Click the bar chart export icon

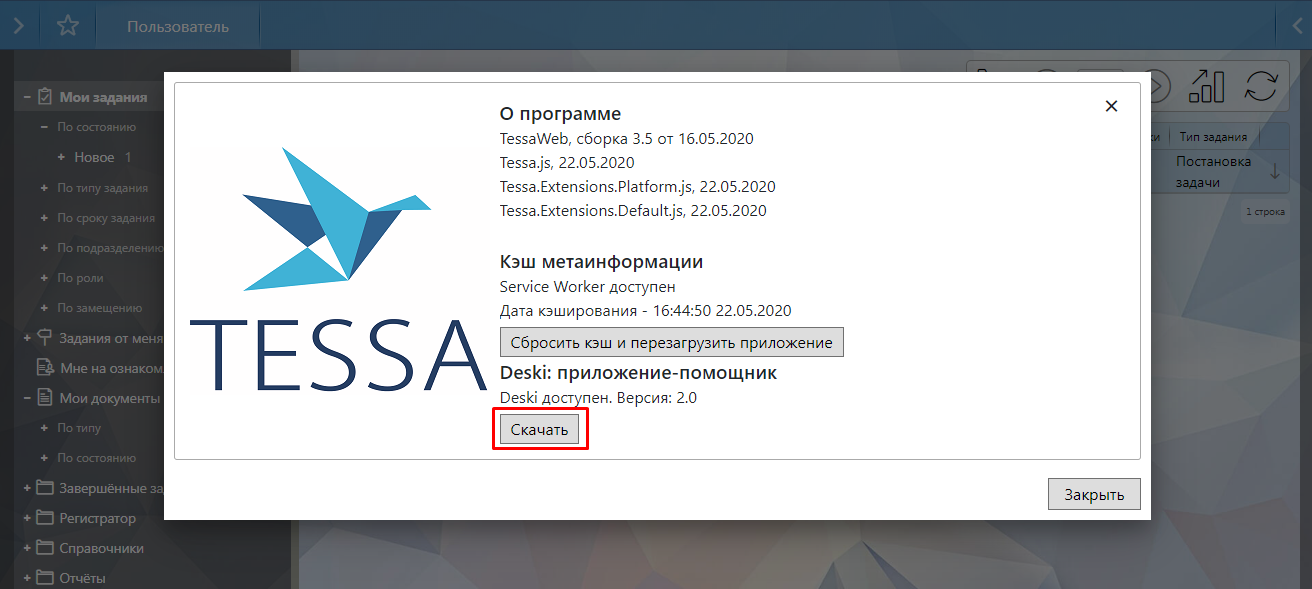coord(1206,86)
